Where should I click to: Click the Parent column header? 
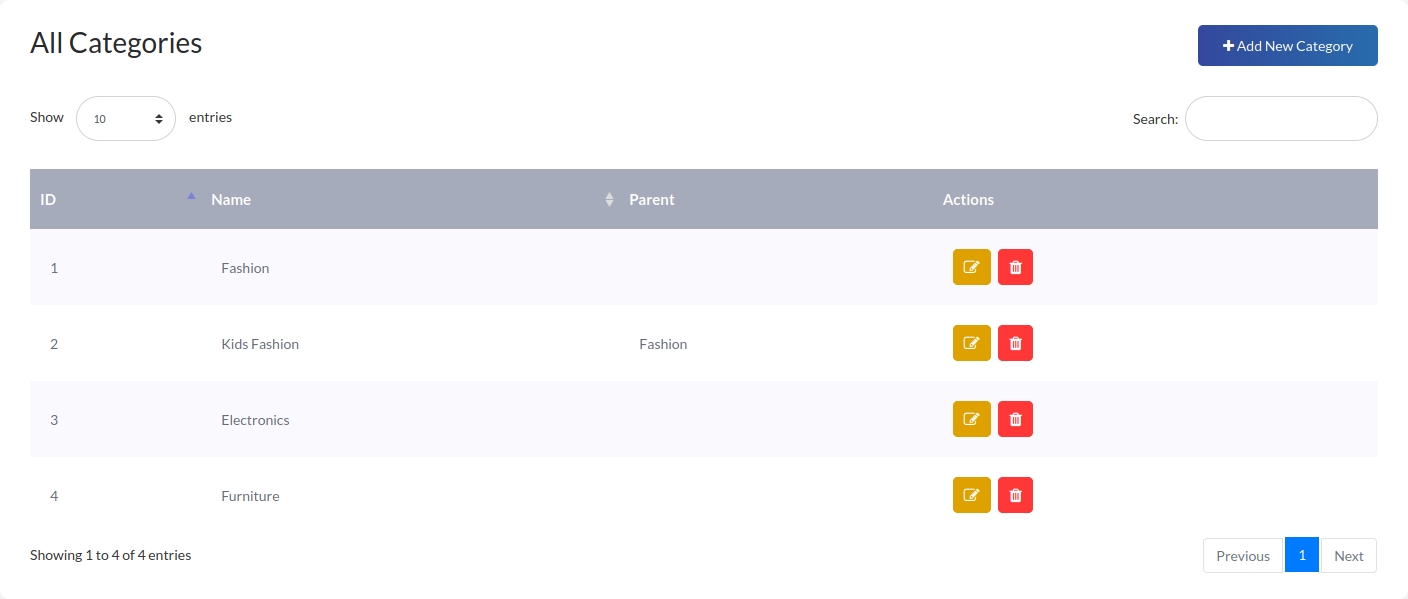[x=652, y=199]
